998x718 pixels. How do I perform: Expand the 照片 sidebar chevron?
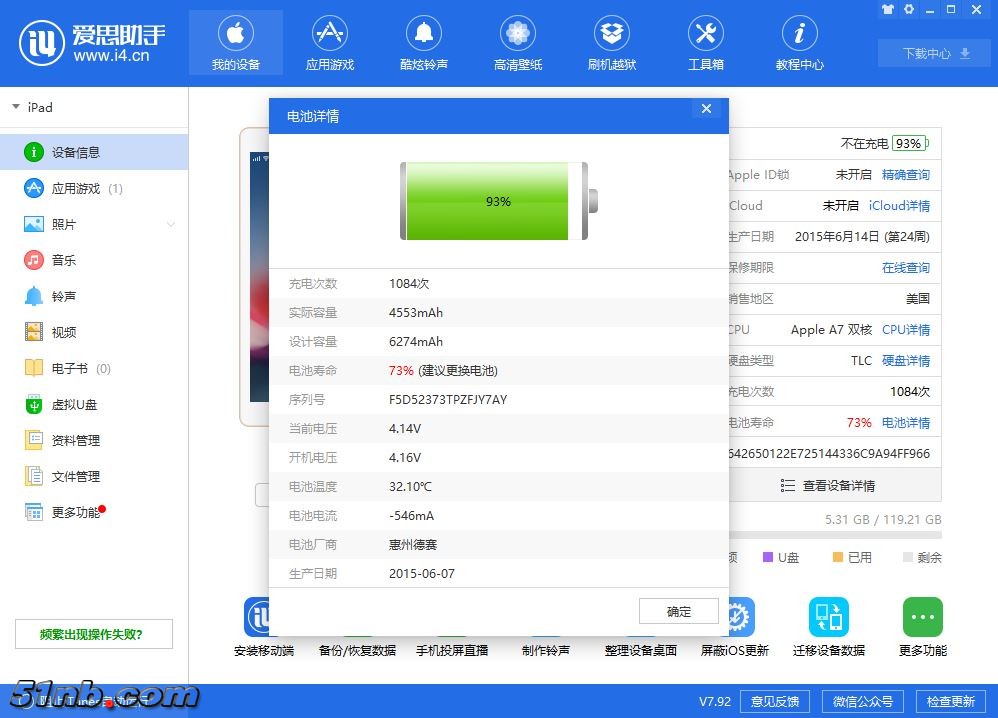pos(170,225)
